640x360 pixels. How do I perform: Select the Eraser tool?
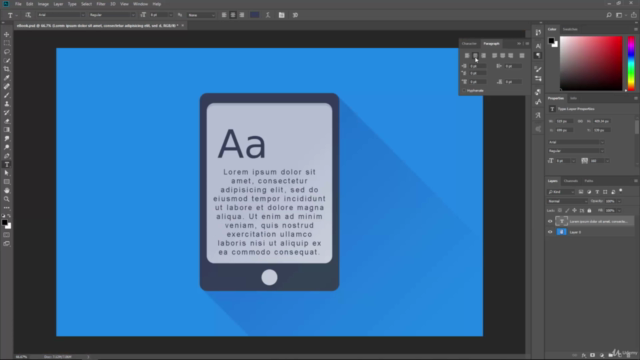7,121
